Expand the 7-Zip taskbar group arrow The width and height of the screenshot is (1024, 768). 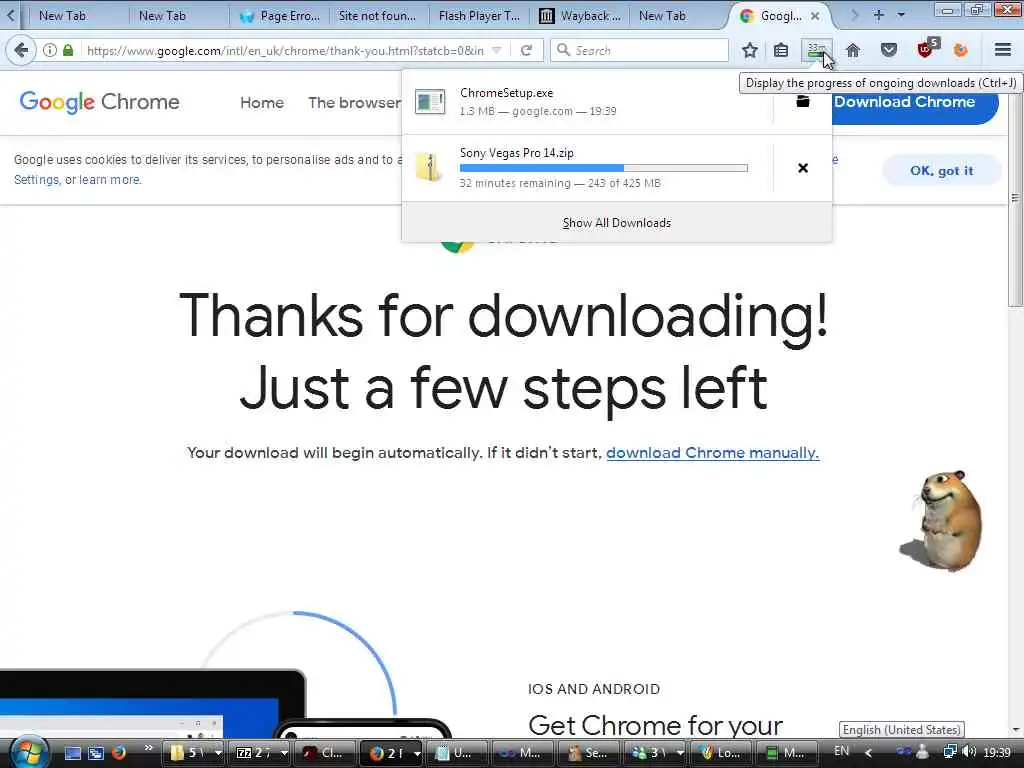point(284,753)
